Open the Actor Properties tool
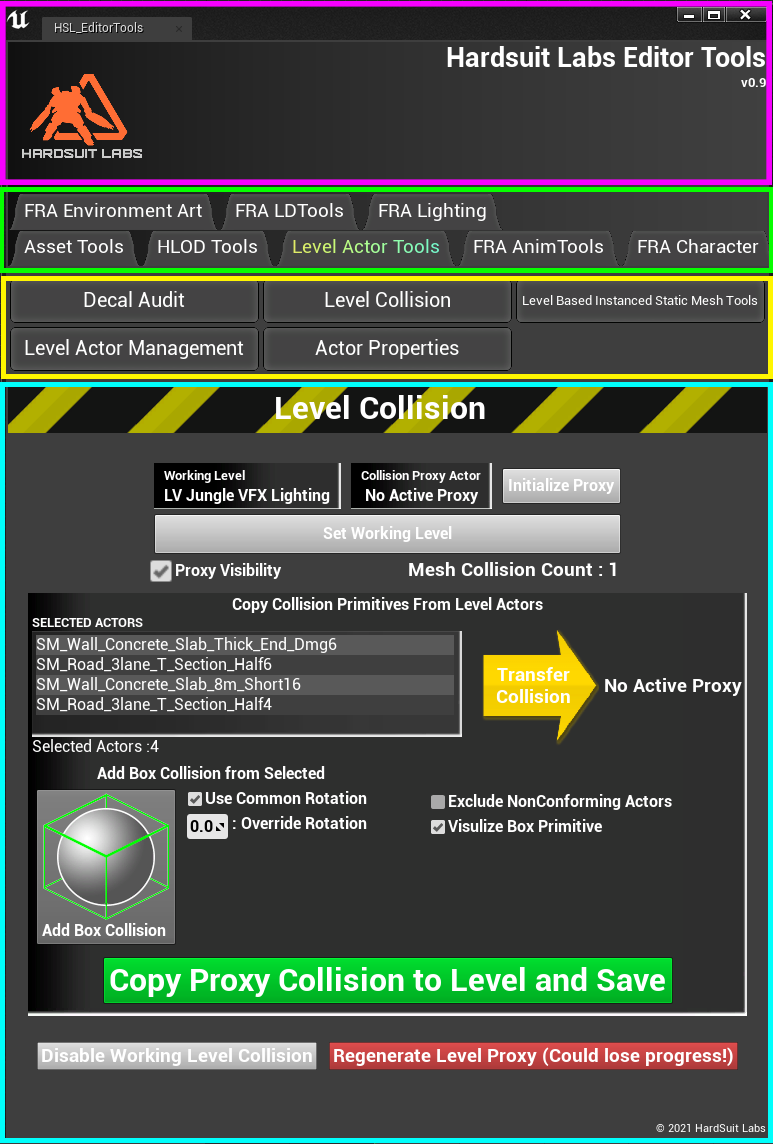 pos(388,349)
